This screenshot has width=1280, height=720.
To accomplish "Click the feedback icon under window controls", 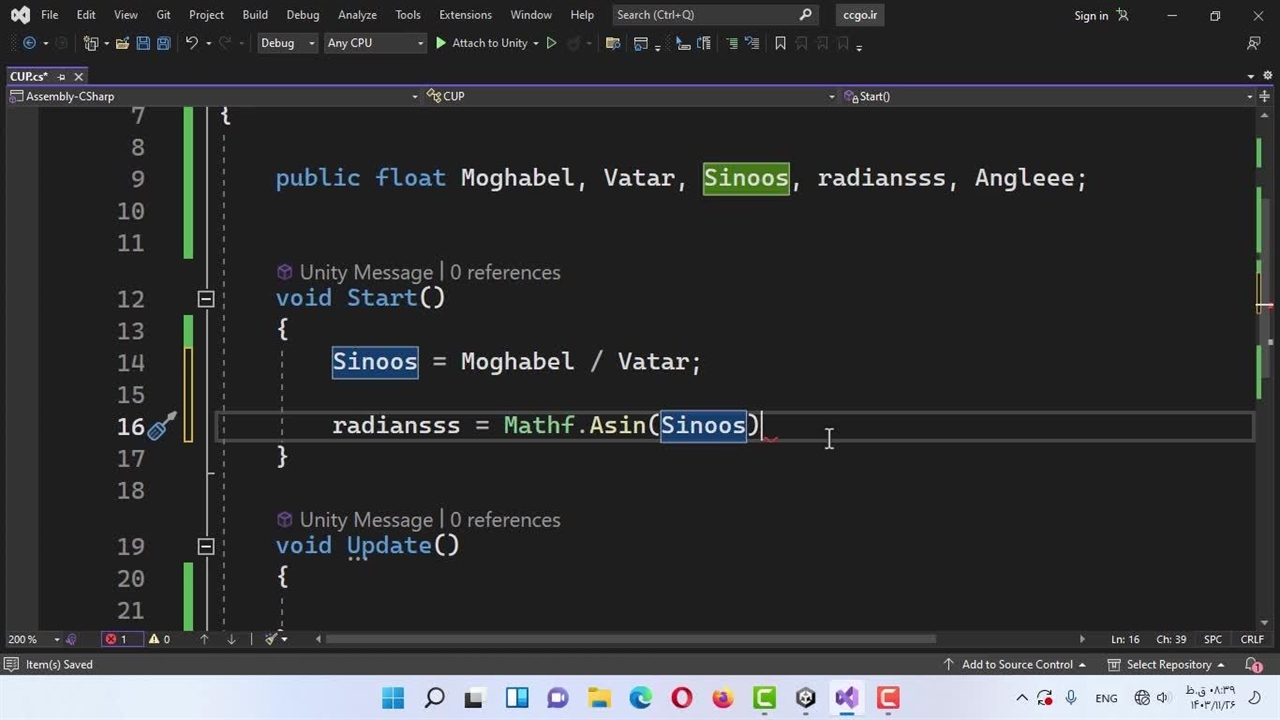I will tap(1253, 43).
